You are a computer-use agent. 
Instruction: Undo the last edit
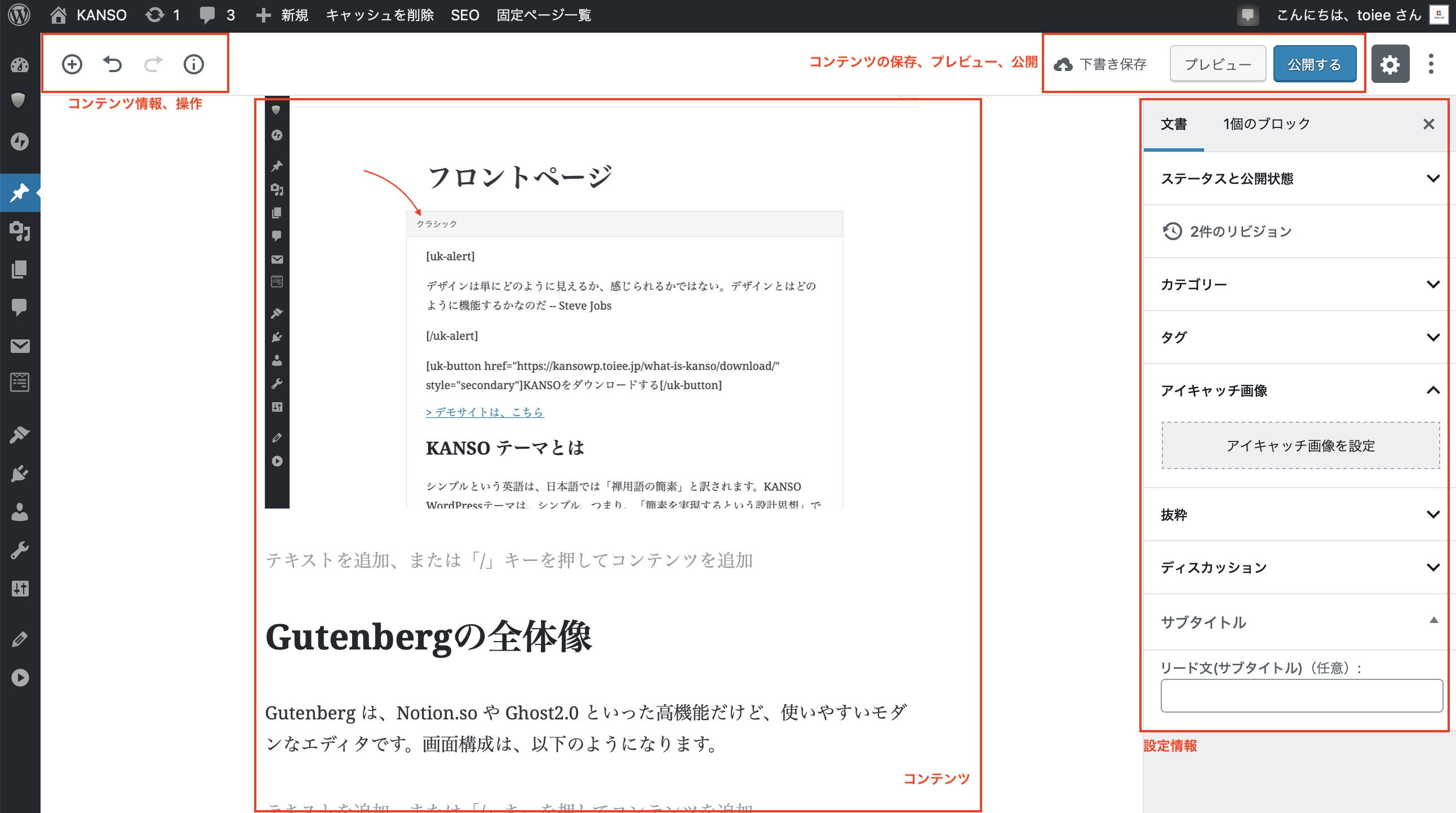(113, 64)
